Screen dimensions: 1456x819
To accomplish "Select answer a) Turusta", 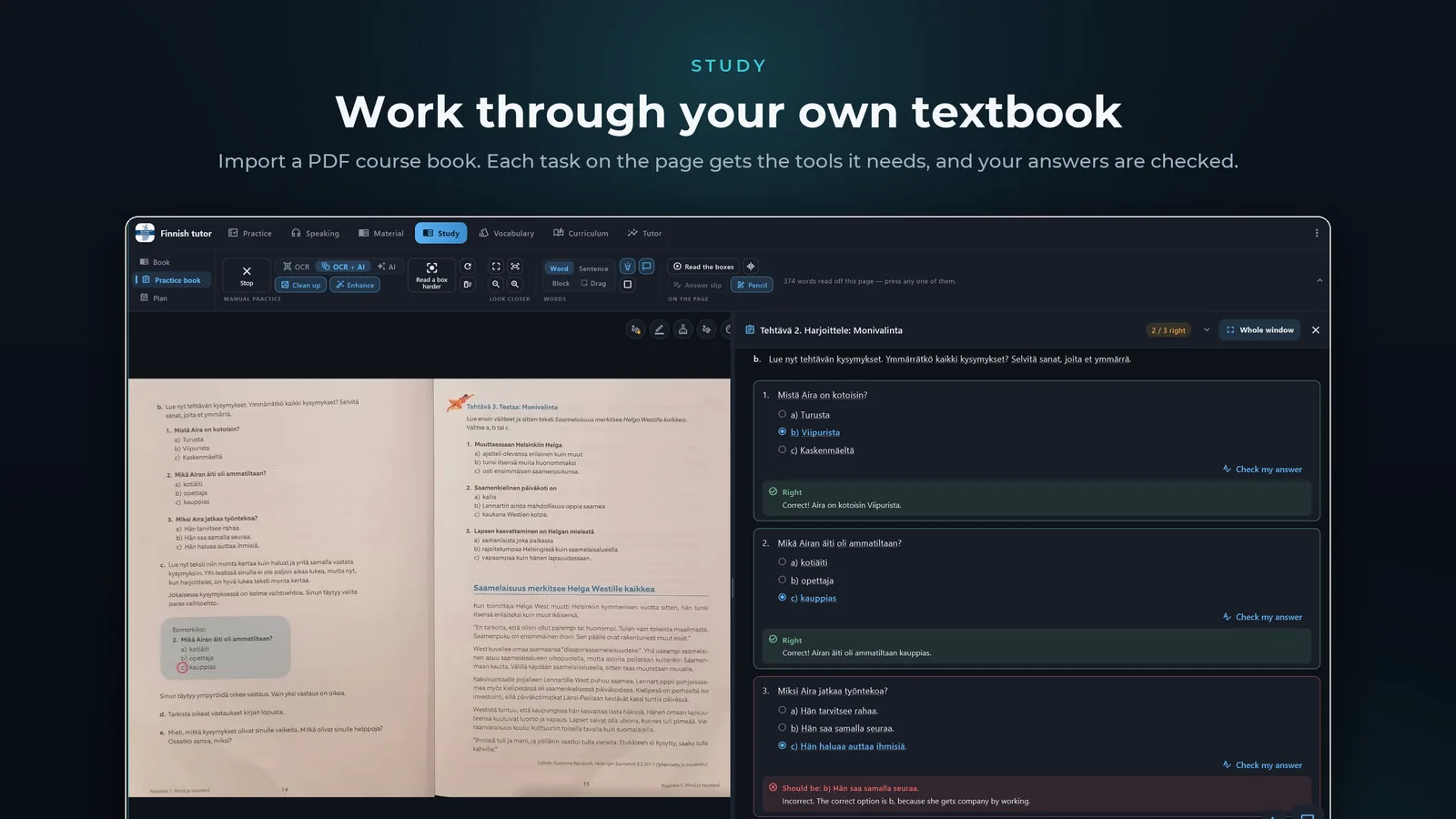I will [x=804, y=415].
